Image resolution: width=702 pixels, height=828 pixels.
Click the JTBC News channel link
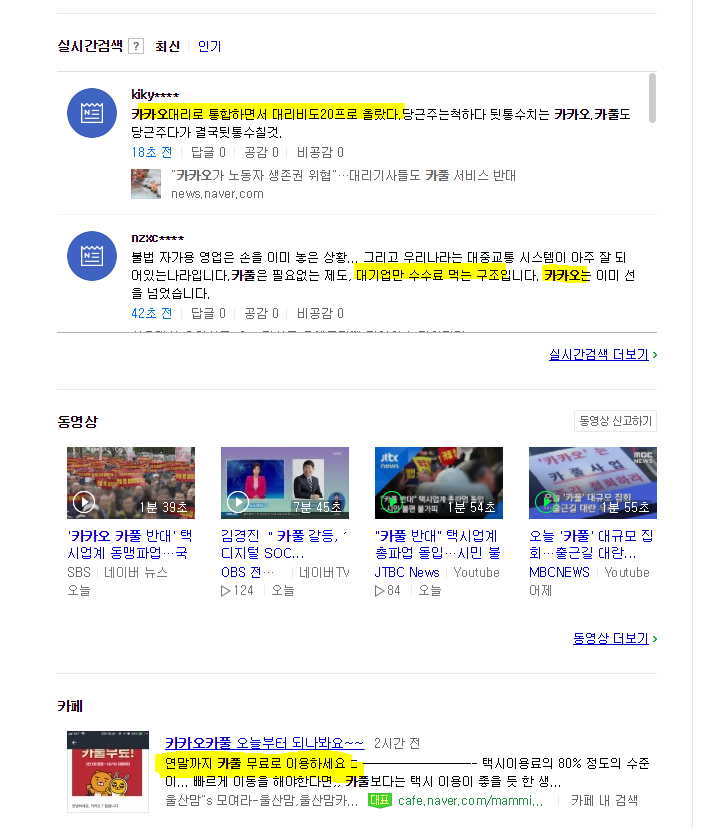407,572
